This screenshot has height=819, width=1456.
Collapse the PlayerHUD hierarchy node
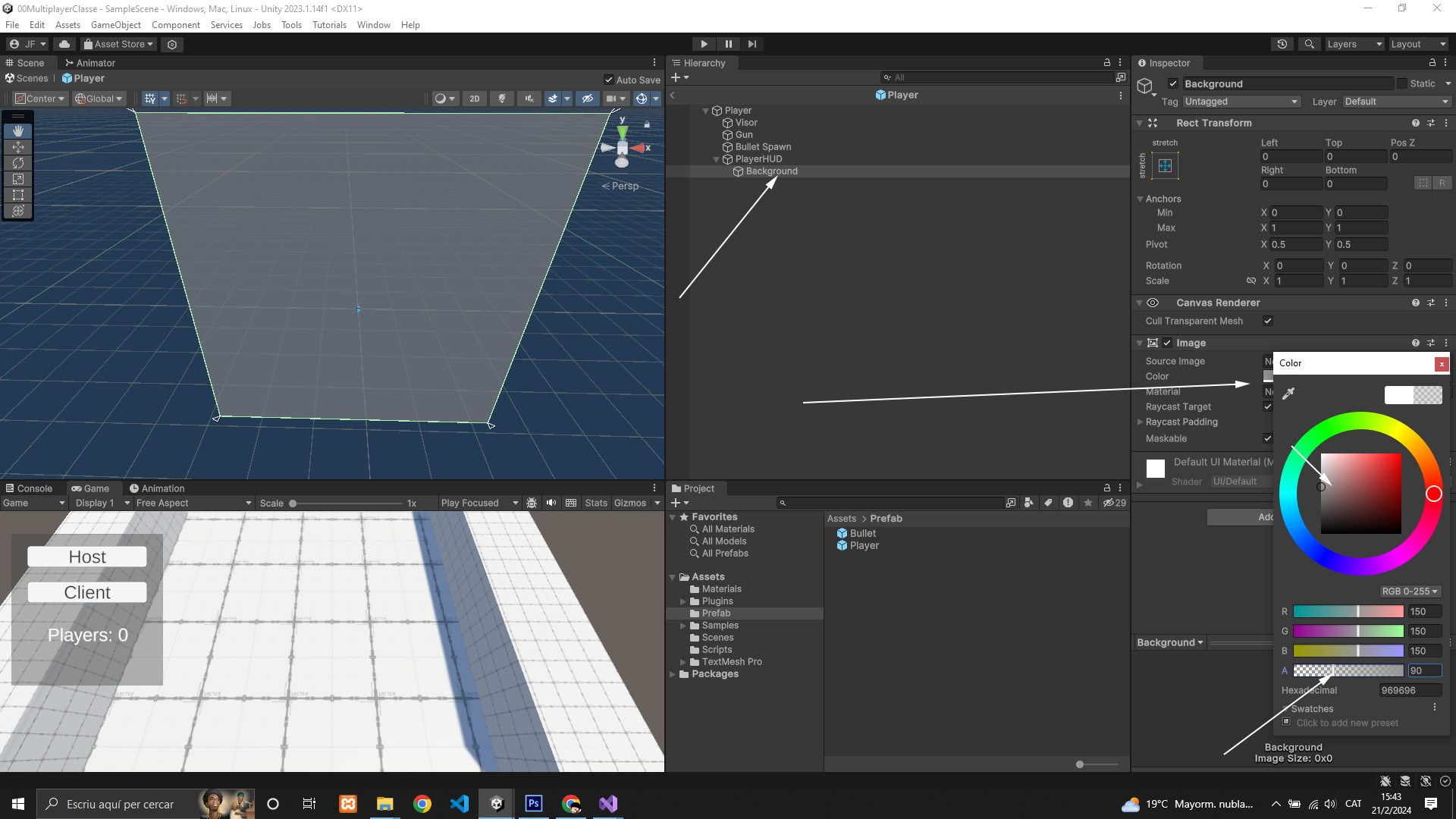coord(716,159)
